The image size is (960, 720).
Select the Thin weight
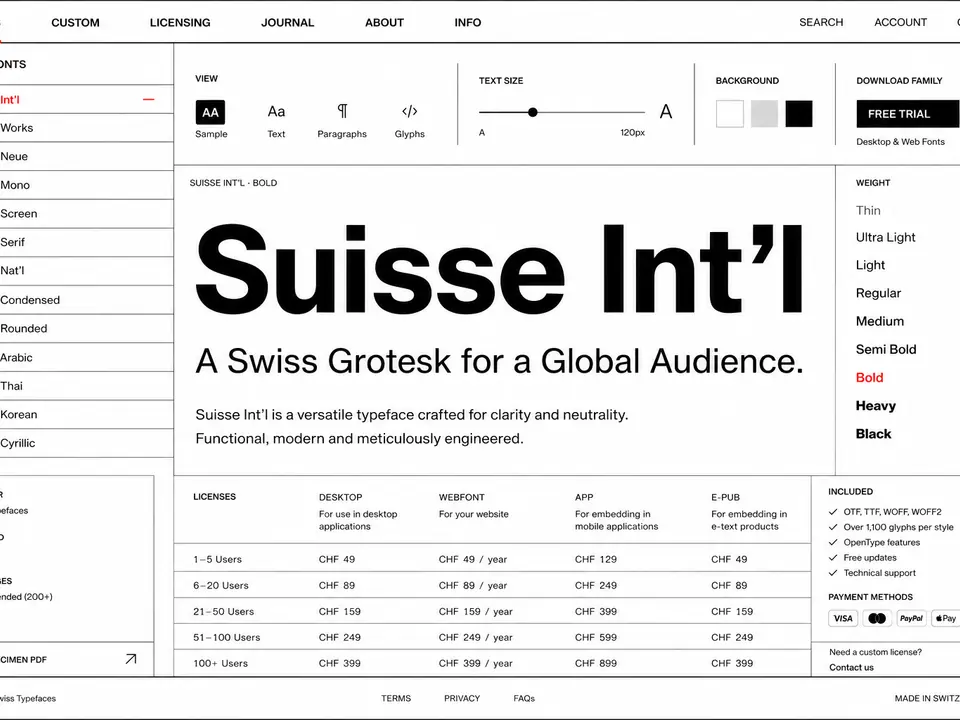coord(868,211)
